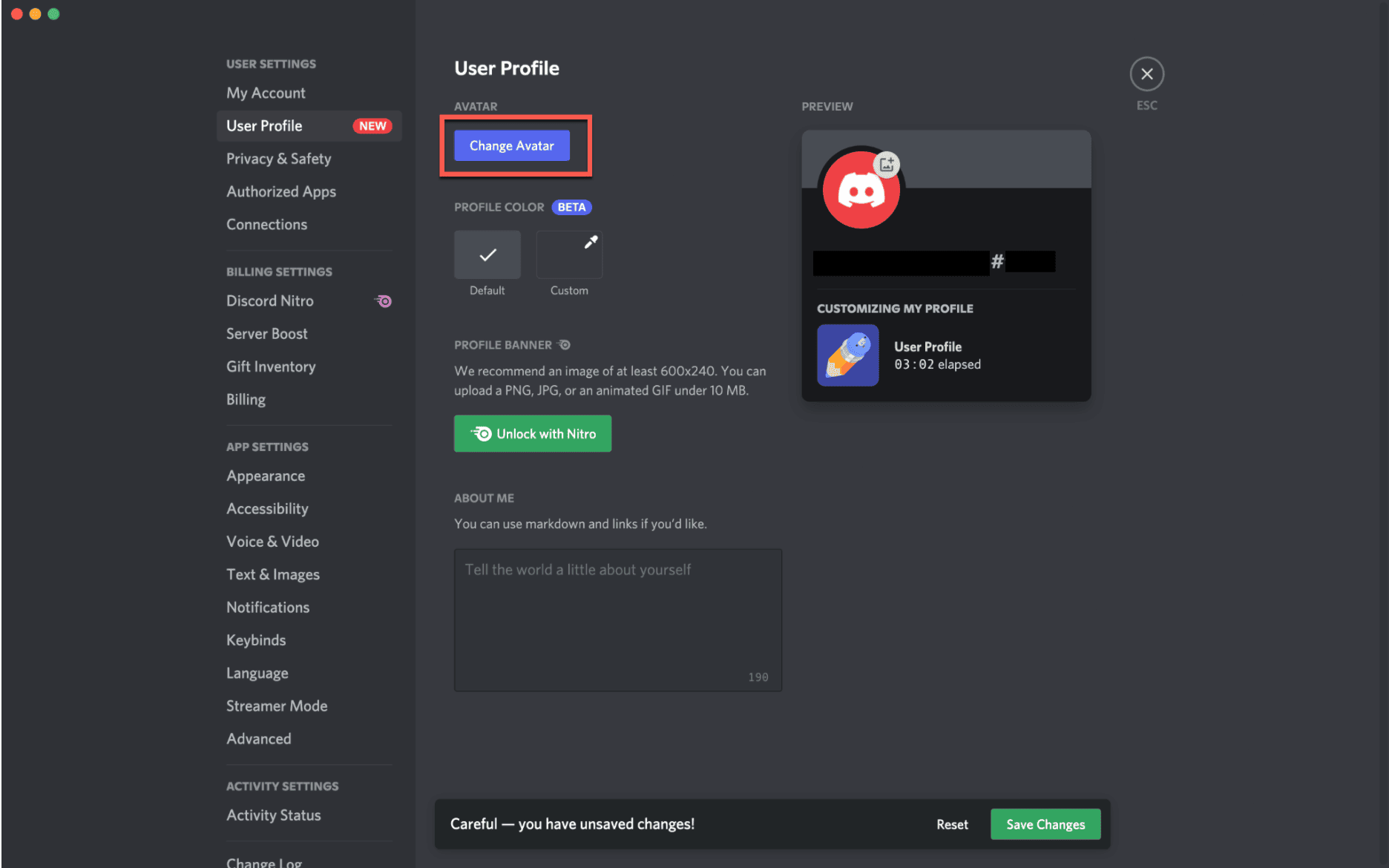Image resolution: width=1389 pixels, height=868 pixels.
Task: Click the Nitro icon beside Discord Nitro
Action: point(383,300)
